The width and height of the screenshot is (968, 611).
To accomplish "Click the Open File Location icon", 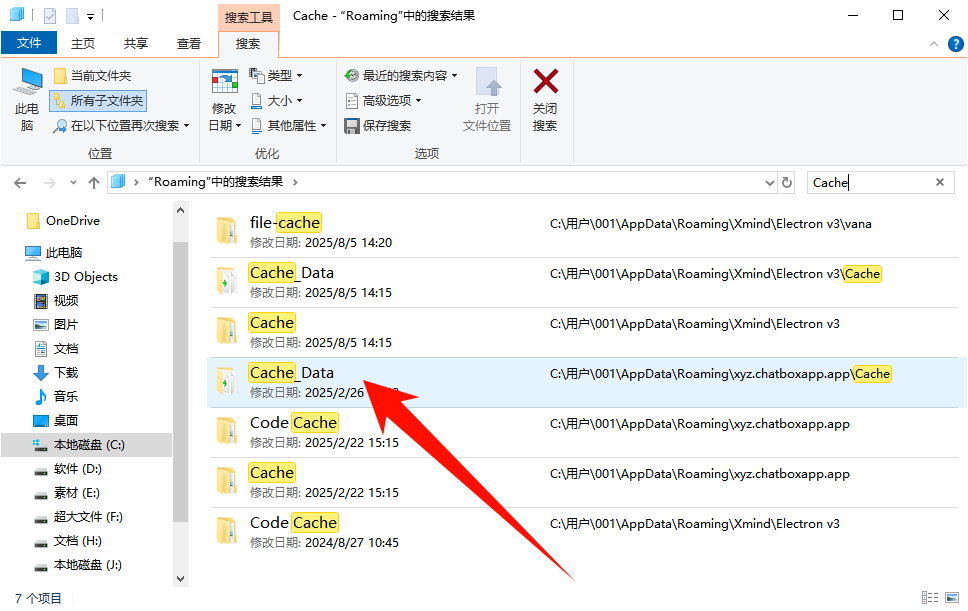I will coord(487,83).
